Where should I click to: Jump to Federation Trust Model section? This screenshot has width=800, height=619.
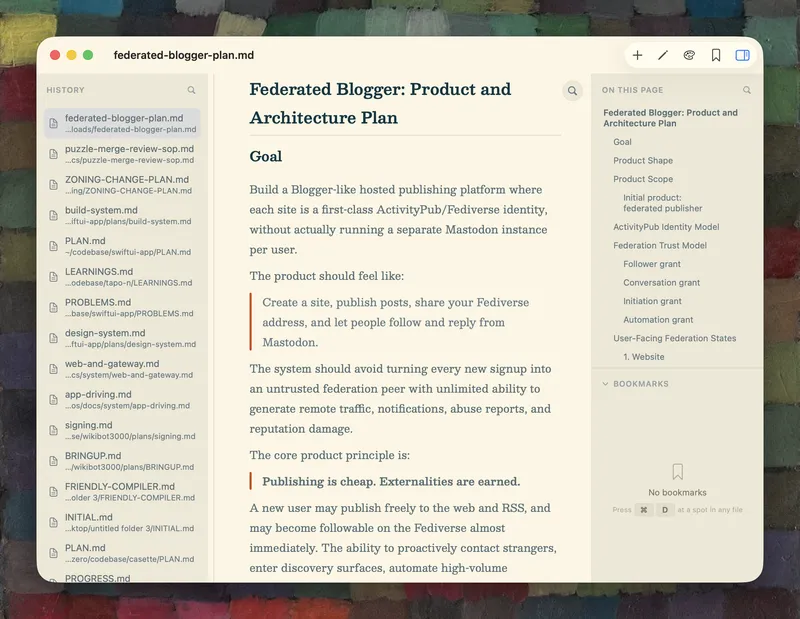coord(660,245)
